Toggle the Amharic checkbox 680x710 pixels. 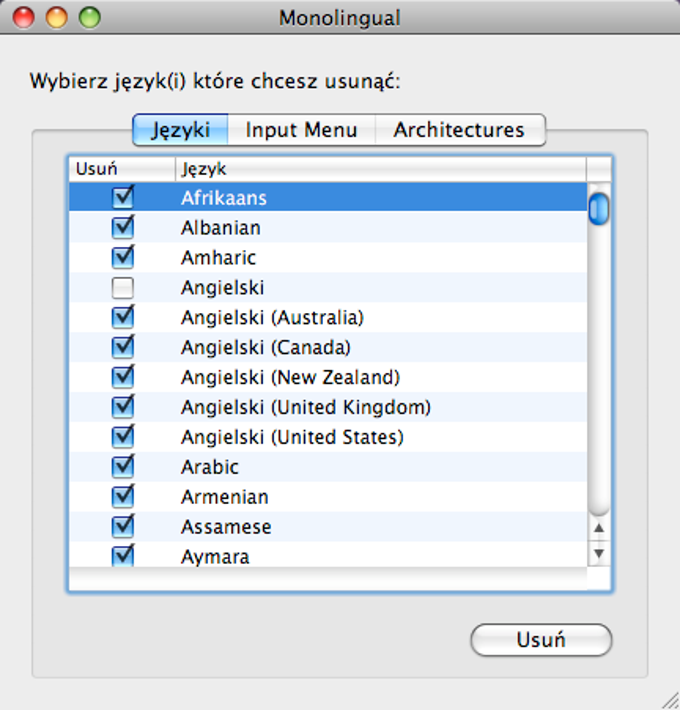pos(123,257)
